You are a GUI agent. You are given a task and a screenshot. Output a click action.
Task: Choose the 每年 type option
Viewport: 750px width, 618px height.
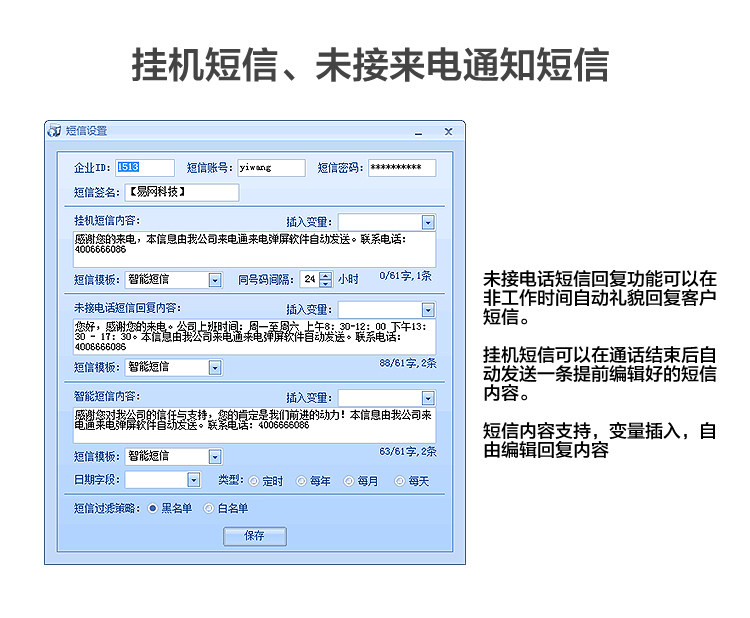click(x=301, y=481)
